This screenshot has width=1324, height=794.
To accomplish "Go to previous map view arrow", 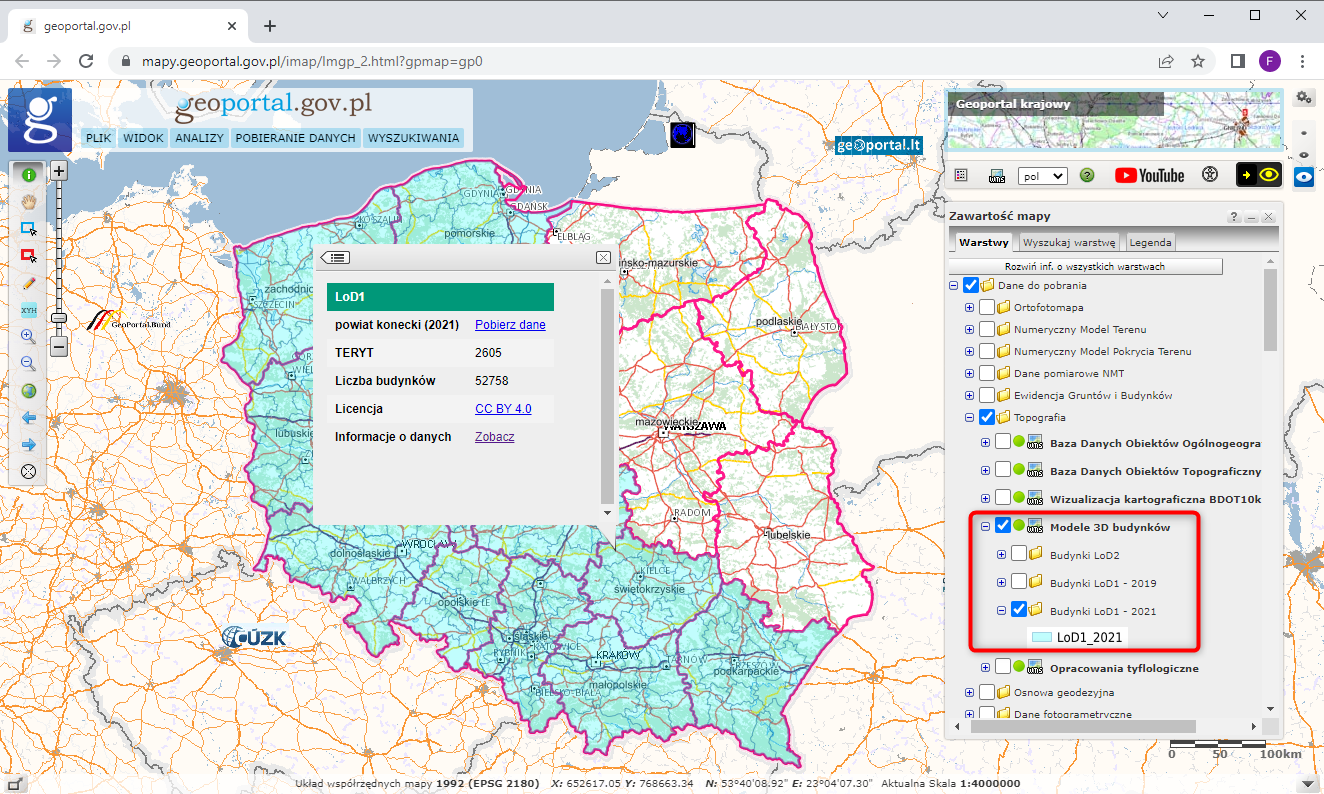I will (29, 418).
